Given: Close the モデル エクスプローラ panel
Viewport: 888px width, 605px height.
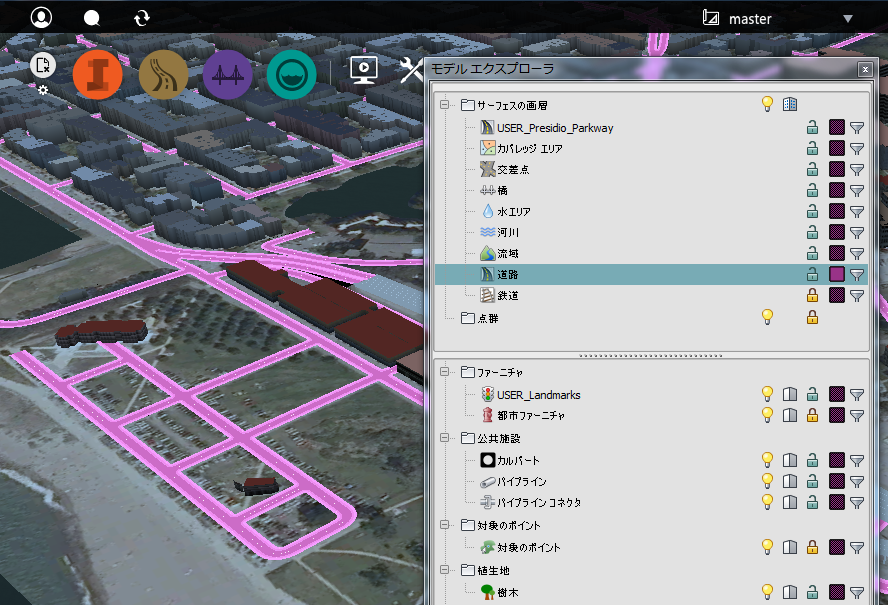Looking at the screenshot, I should (865, 70).
